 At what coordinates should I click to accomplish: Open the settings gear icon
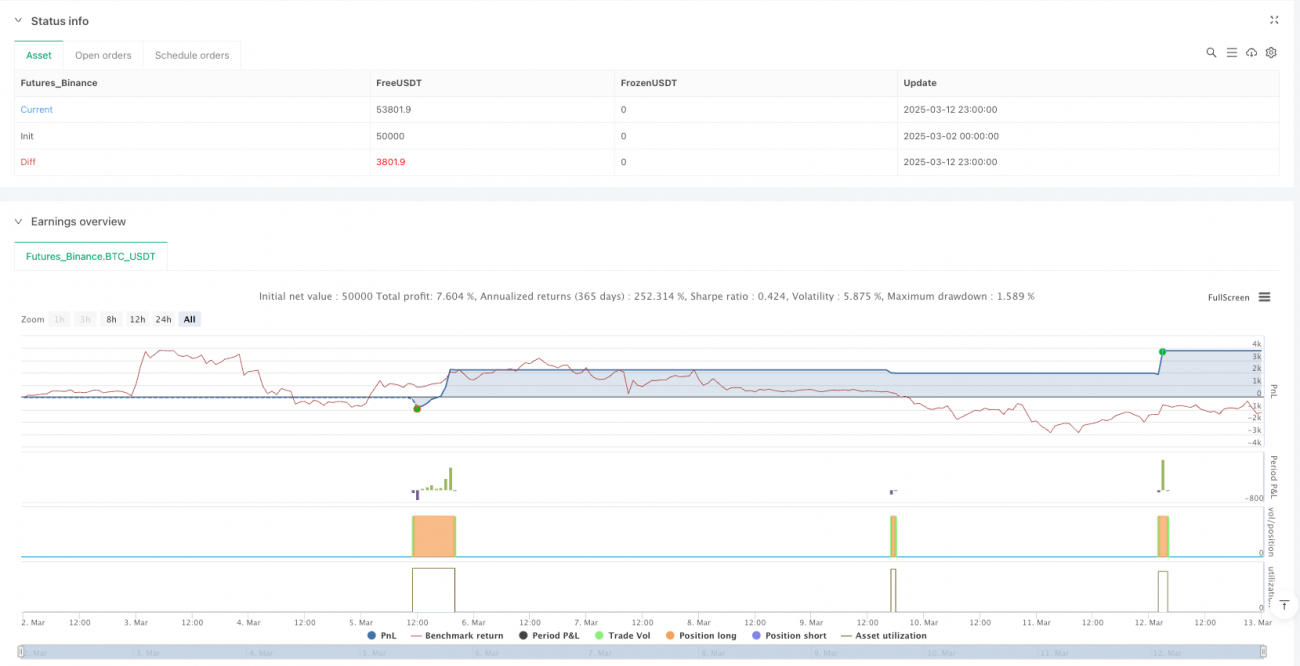(1271, 53)
